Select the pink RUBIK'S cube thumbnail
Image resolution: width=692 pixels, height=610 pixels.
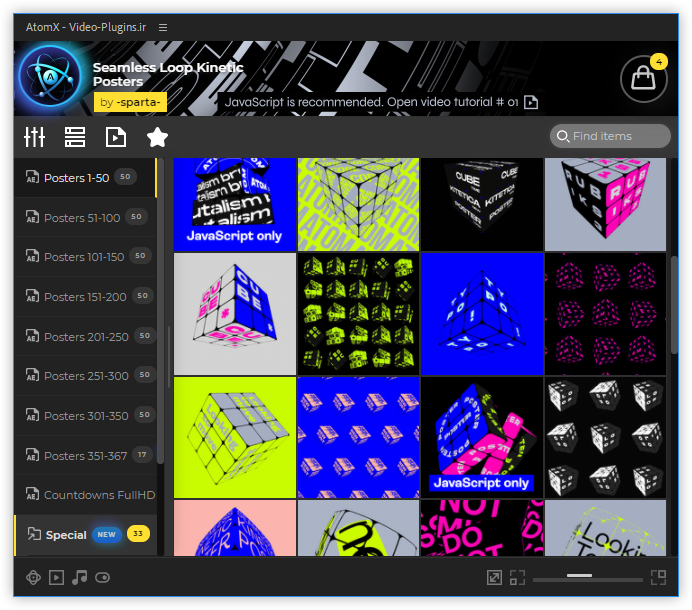606,204
